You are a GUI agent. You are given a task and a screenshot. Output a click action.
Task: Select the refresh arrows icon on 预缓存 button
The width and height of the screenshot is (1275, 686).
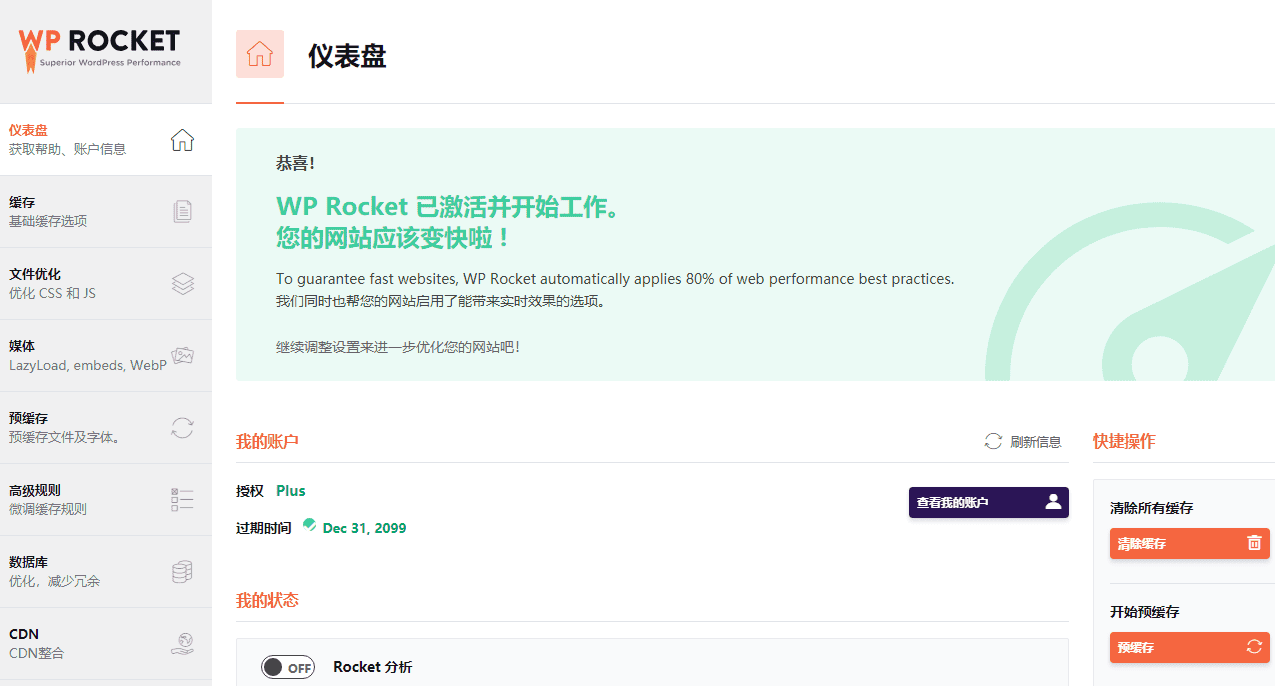(1254, 647)
